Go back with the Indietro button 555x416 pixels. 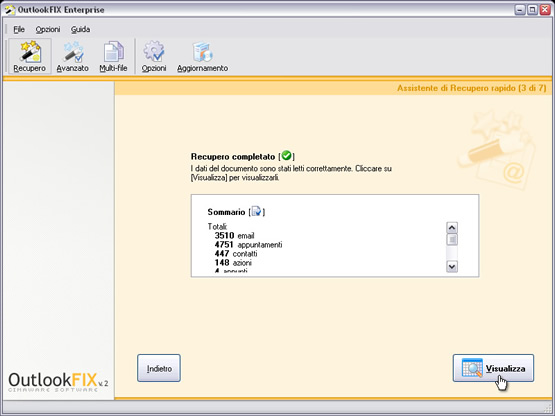coord(159,368)
